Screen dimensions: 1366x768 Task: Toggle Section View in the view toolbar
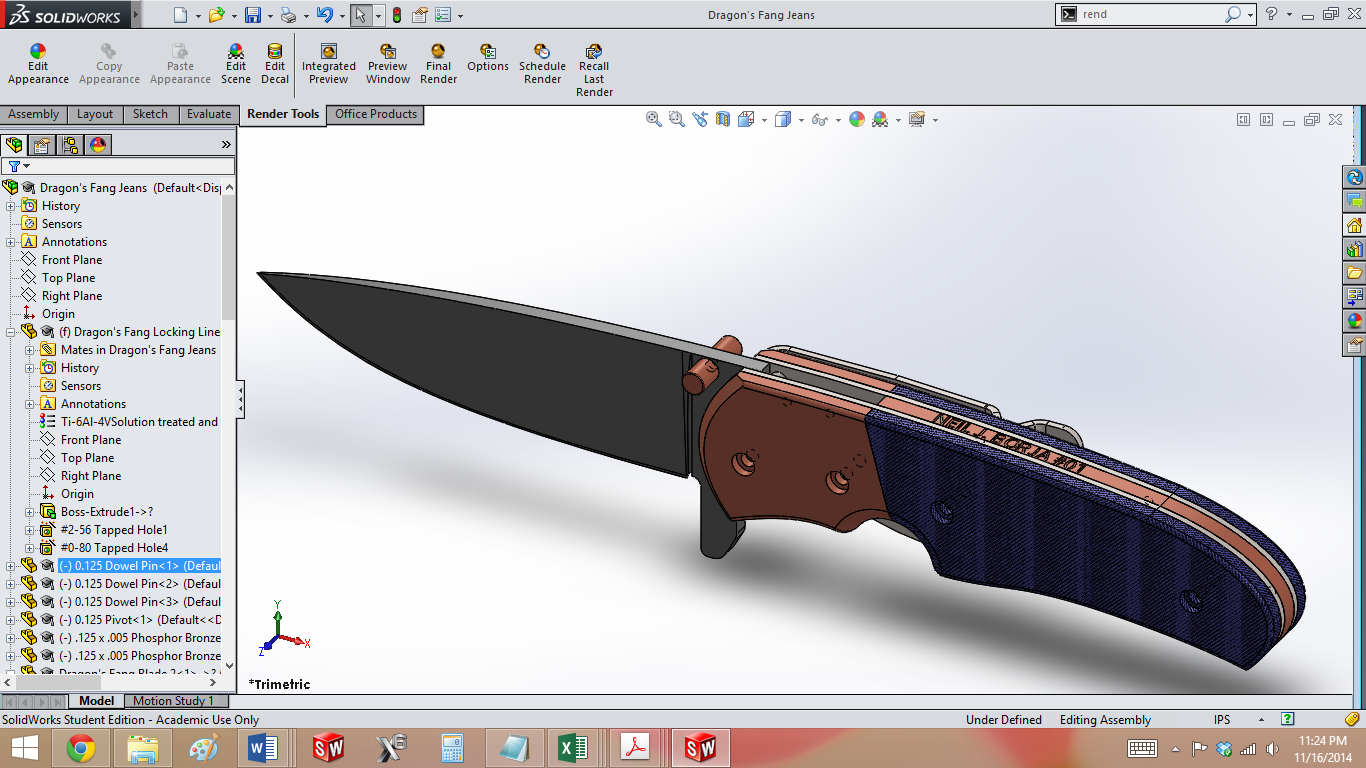coord(723,119)
